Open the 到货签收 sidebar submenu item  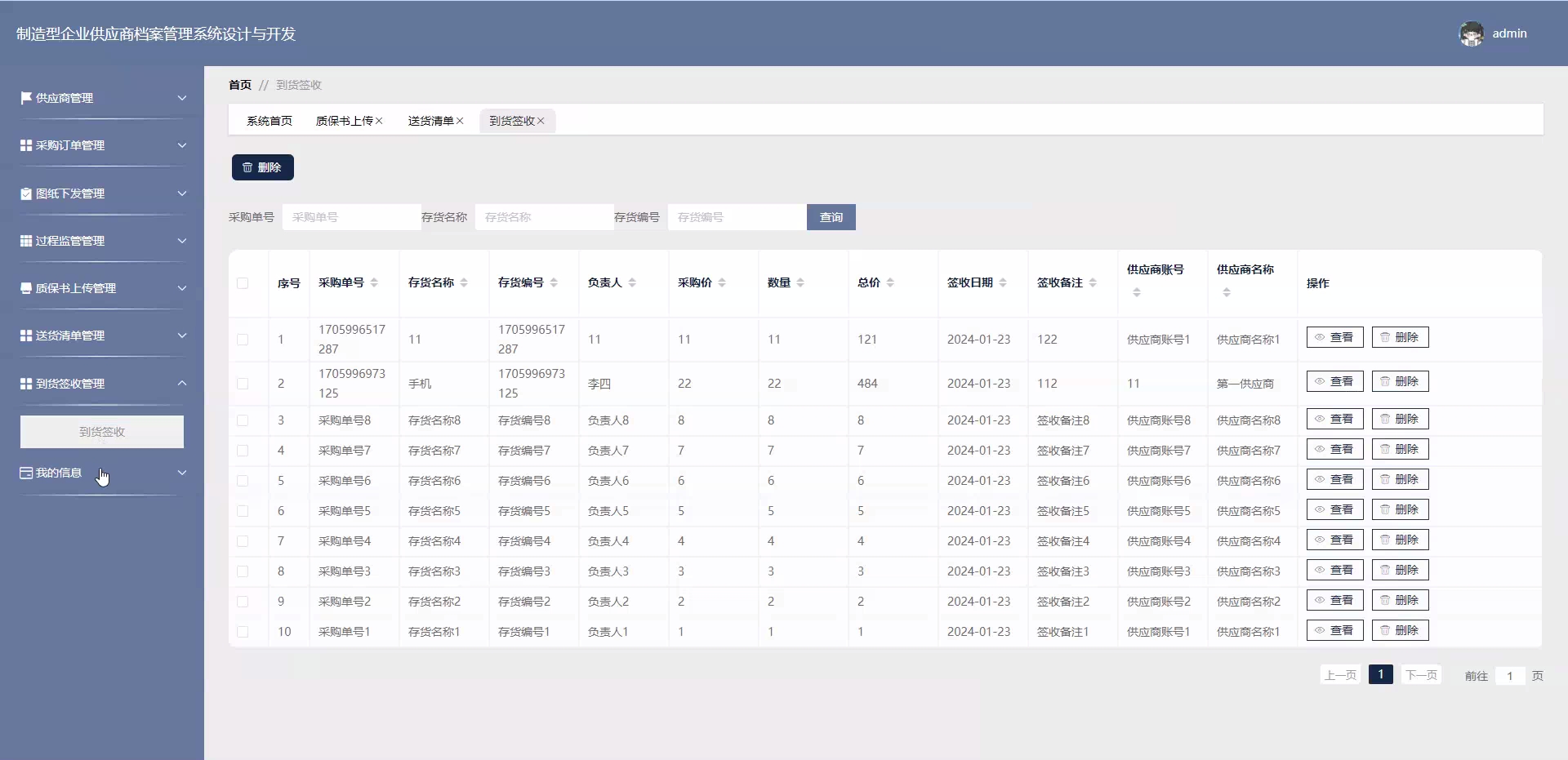(x=102, y=432)
